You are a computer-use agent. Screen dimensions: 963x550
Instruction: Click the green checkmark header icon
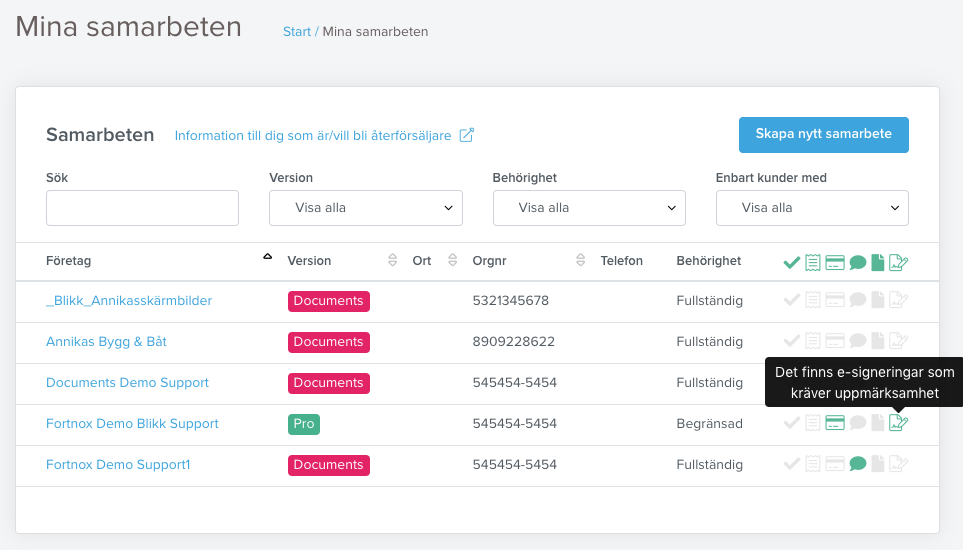pos(792,263)
